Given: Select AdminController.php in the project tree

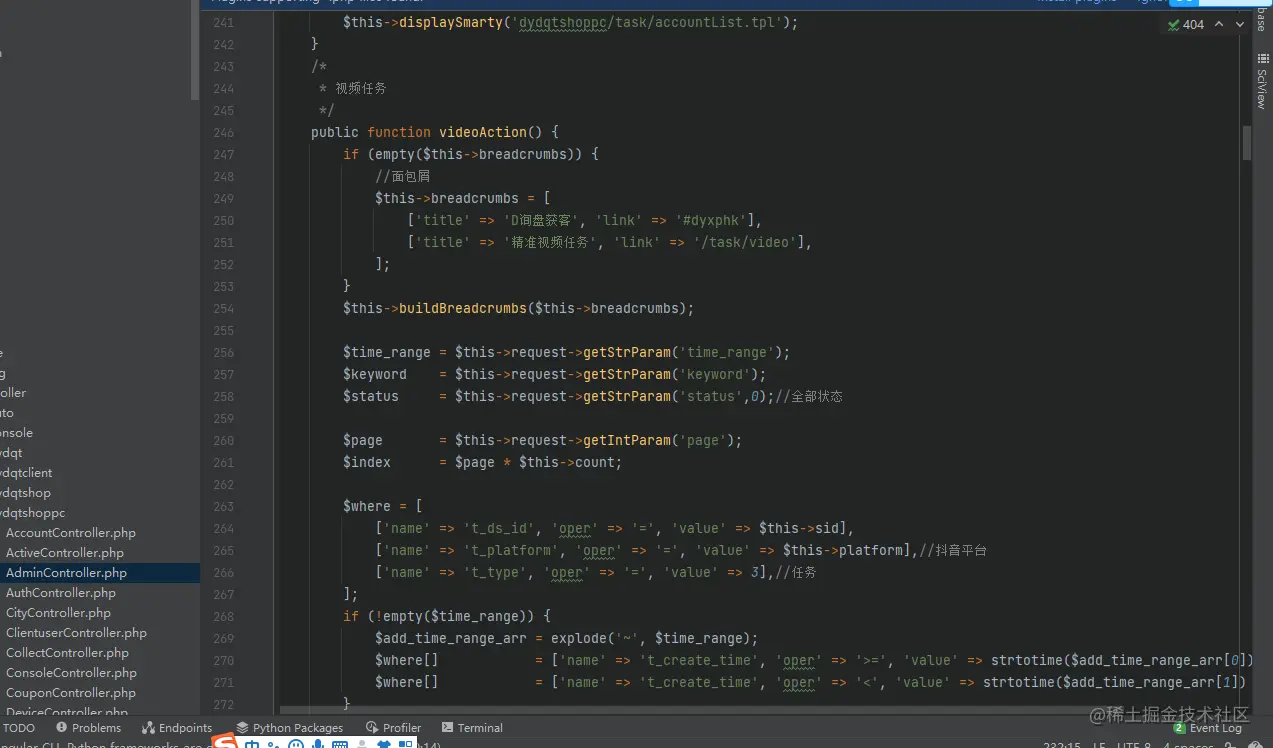Looking at the screenshot, I should point(66,573).
